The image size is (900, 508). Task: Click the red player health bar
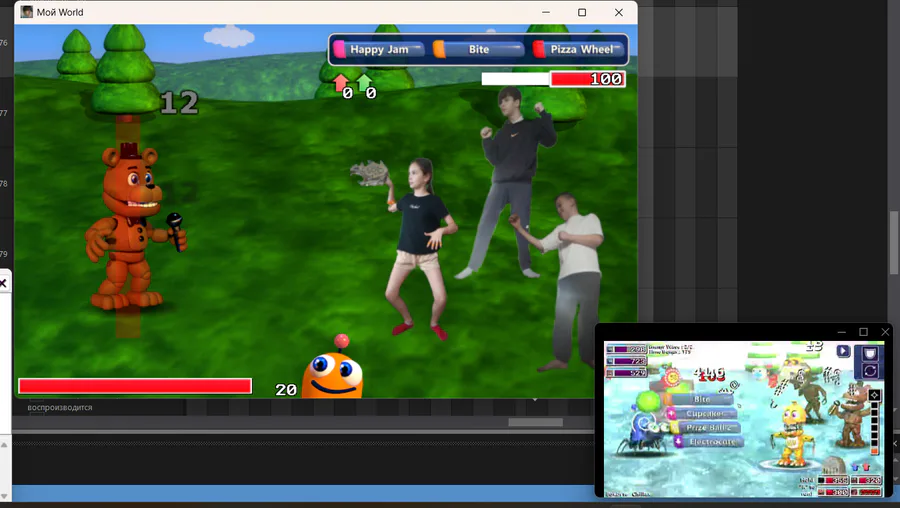(135, 386)
